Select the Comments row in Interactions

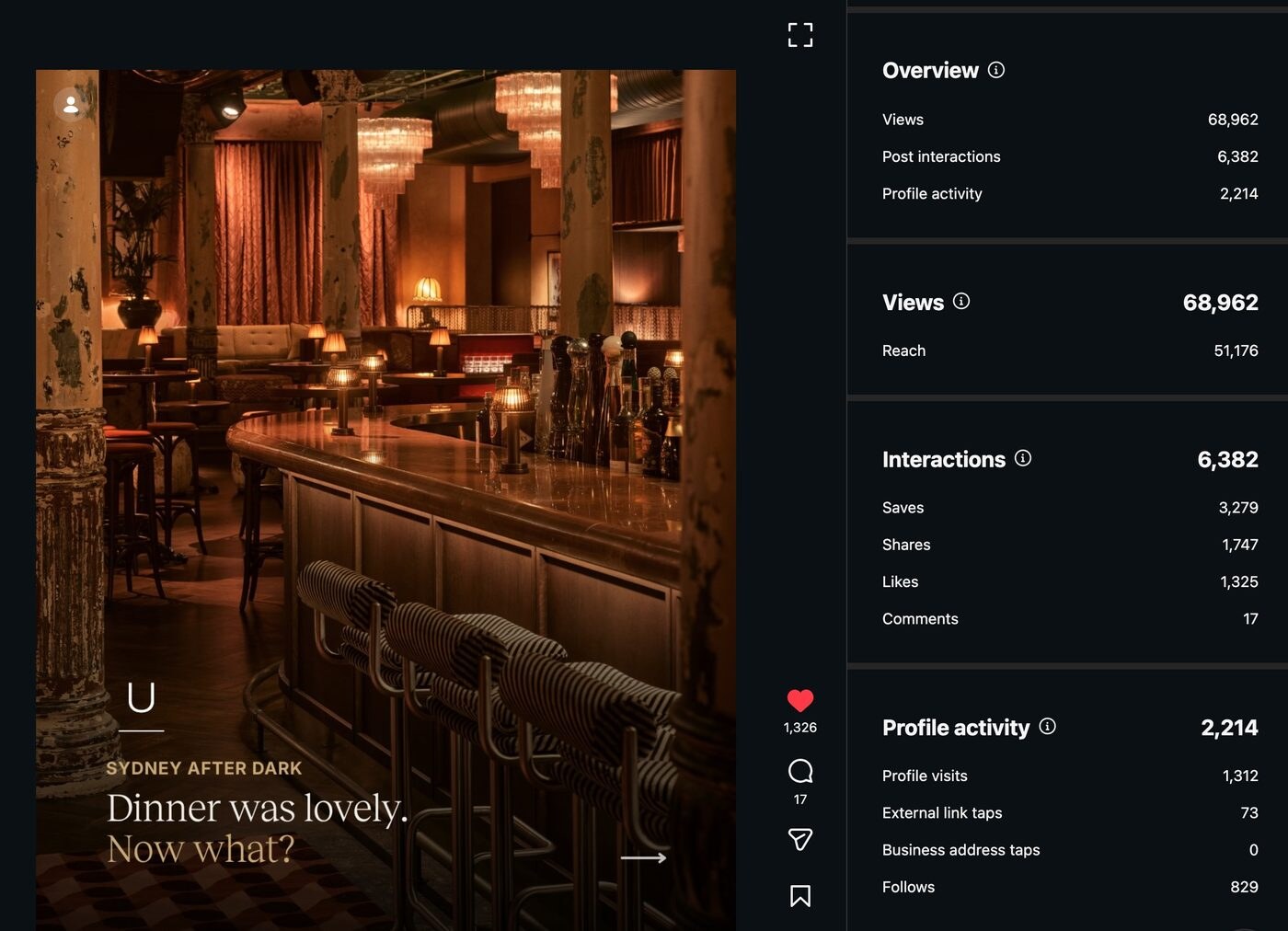click(x=1070, y=619)
